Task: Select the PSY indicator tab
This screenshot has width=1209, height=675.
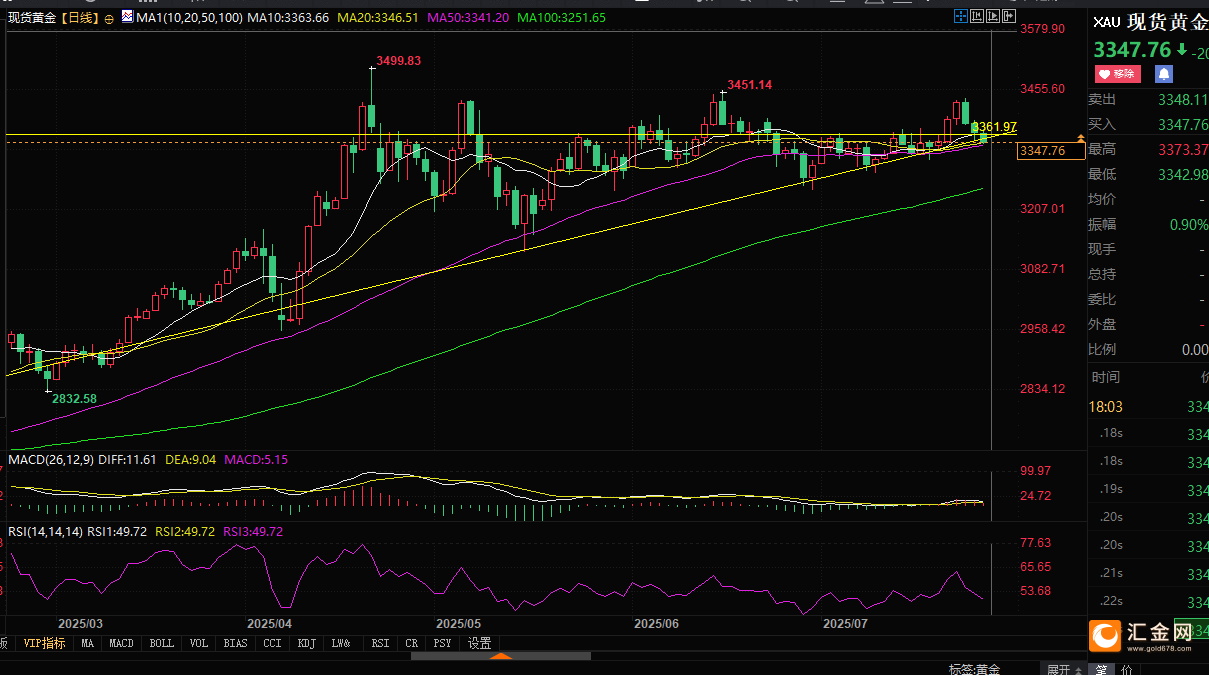Action: pyautogui.click(x=442, y=643)
